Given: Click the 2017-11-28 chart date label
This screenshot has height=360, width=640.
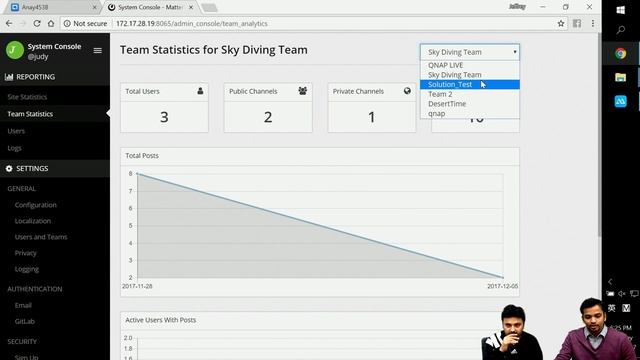Looking at the screenshot, I should 137,287.
